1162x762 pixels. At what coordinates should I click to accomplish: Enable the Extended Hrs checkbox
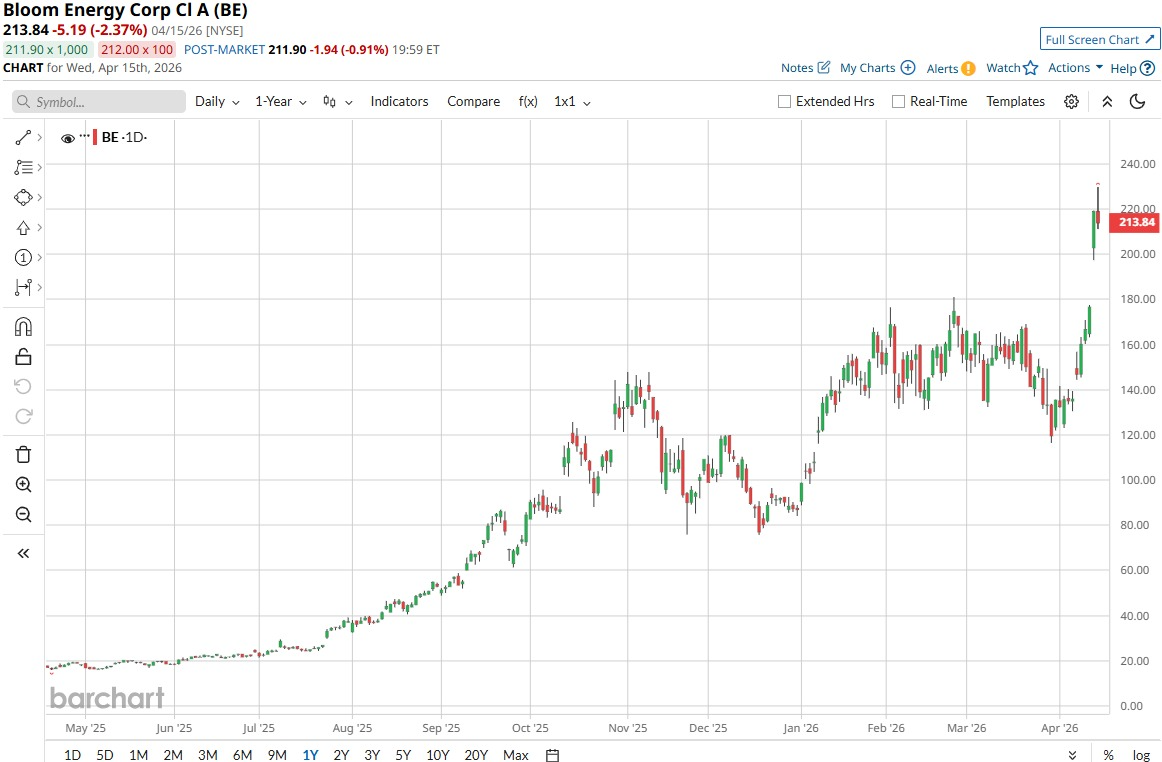point(785,102)
